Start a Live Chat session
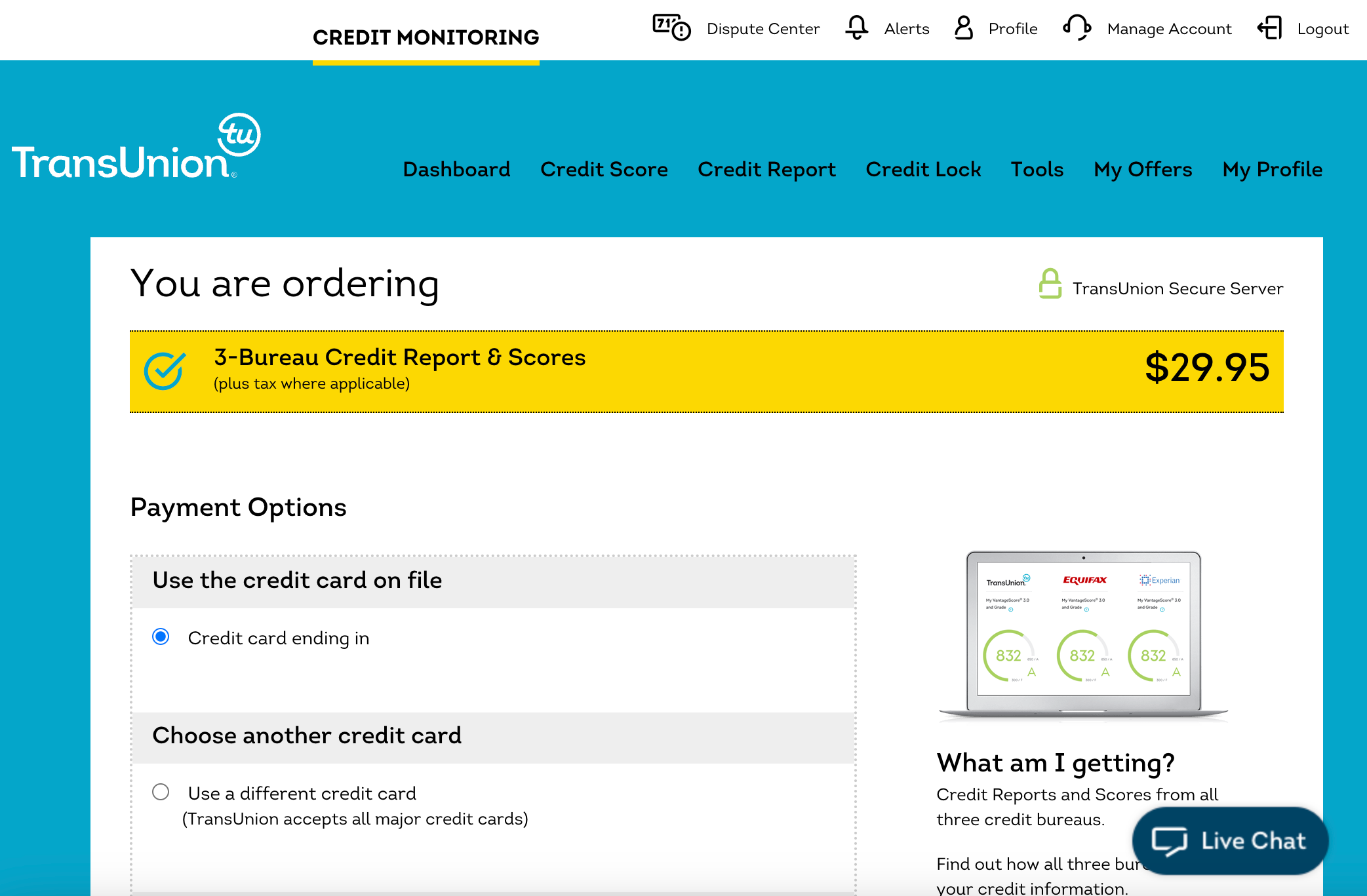 tap(1230, 841)
